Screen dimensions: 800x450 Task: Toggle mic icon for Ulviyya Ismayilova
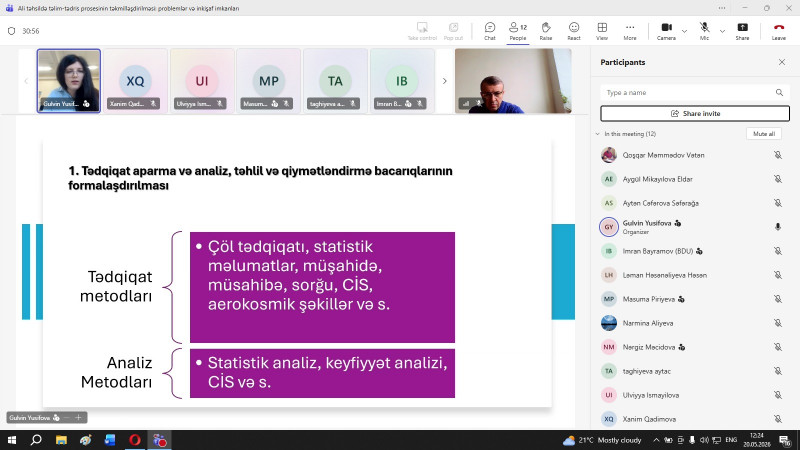pos(778,394)
